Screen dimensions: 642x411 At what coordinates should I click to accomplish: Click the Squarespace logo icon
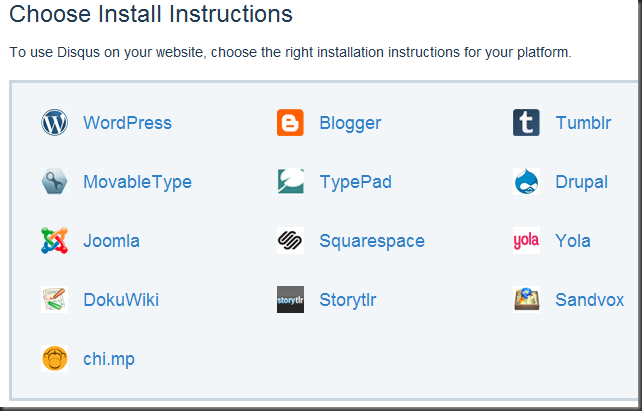click(290, 240)
